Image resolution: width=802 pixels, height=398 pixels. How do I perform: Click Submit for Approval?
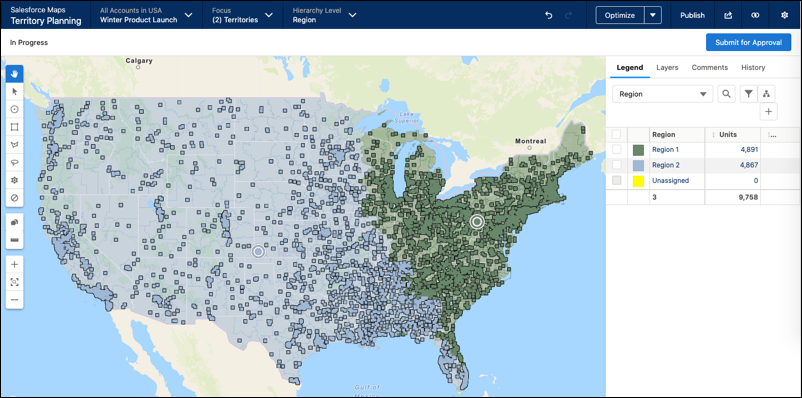click(748, 42)
